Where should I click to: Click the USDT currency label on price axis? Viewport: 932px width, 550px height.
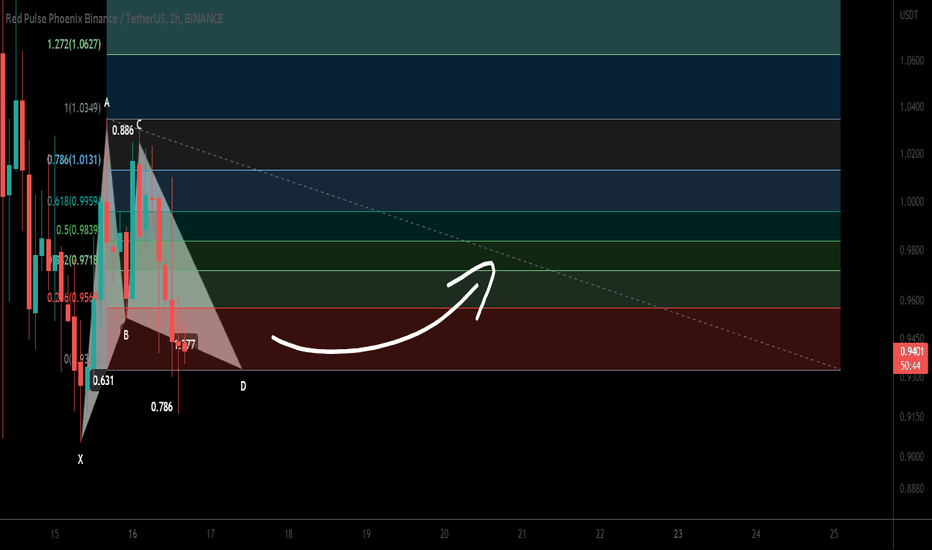(909, 15)
